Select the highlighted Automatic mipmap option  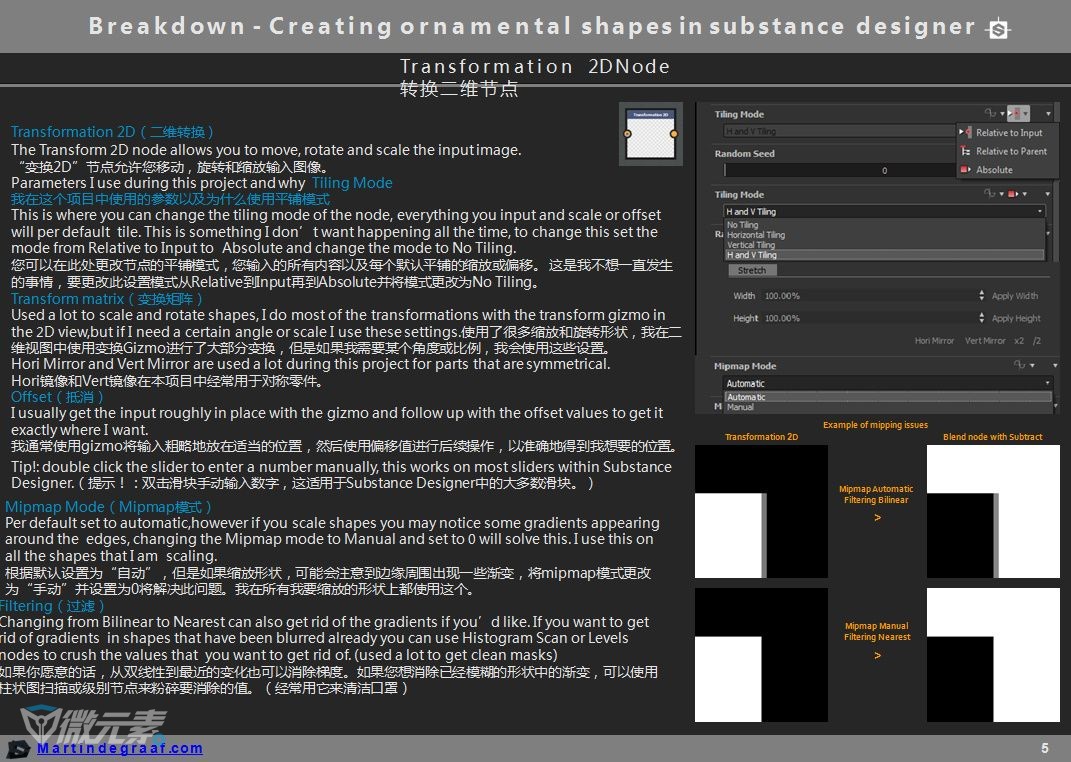click(888, 397)
